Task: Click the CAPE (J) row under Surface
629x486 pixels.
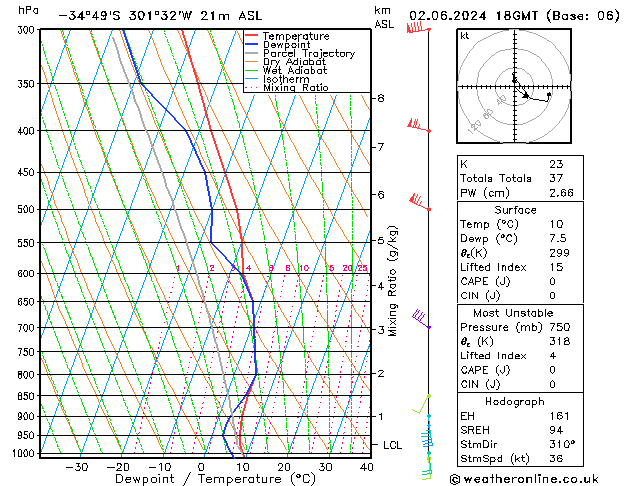Action: pyautogui.click(x=520, y=281)
